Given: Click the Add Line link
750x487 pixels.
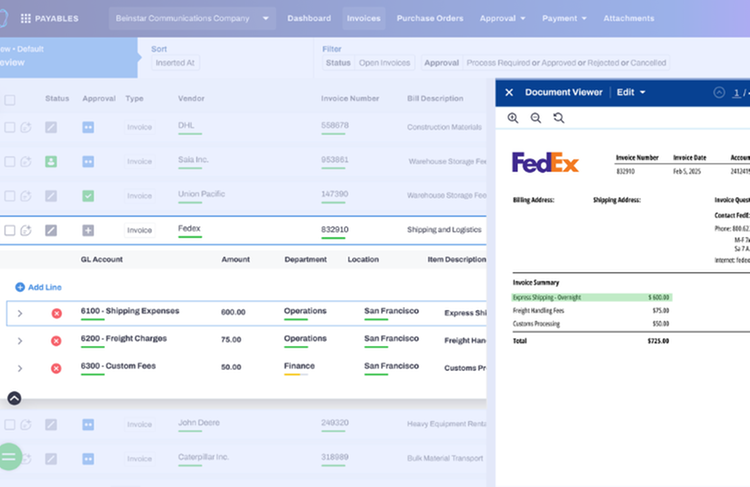Looking at the screenshot, I should pyautogui.click(x=44, y=287).
